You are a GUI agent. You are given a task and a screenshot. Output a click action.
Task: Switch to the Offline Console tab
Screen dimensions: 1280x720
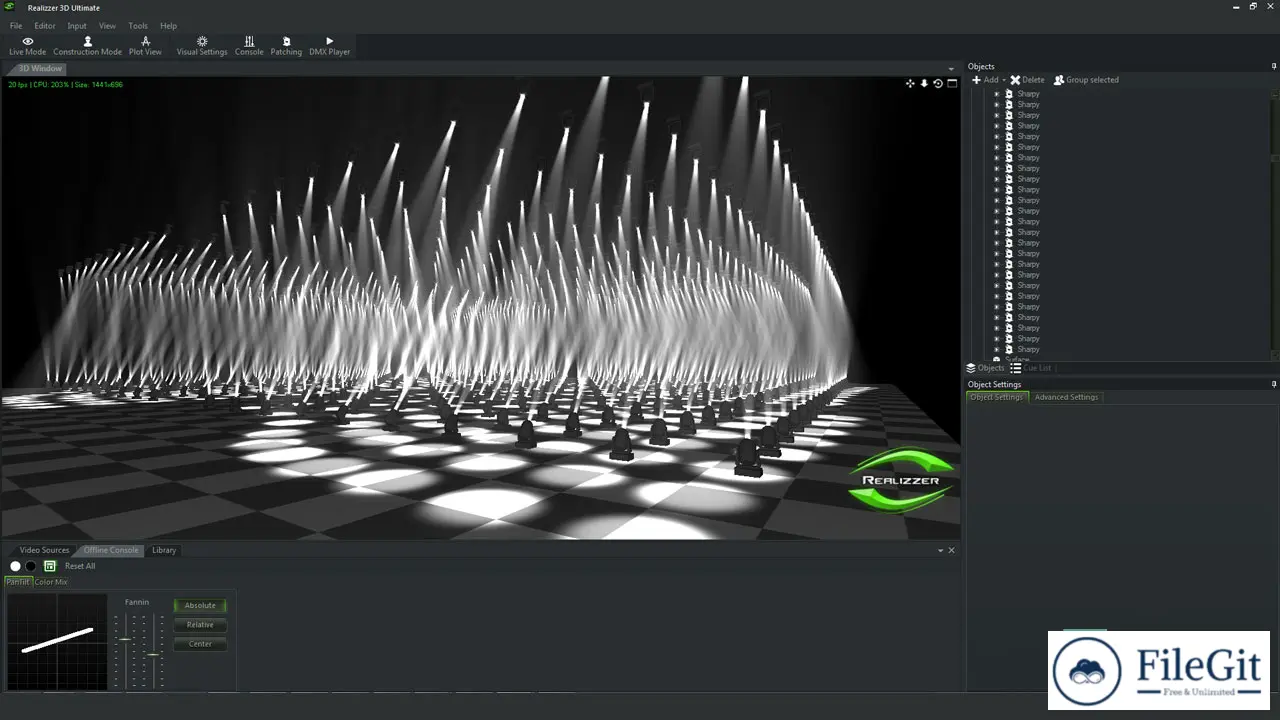[111, 550]
